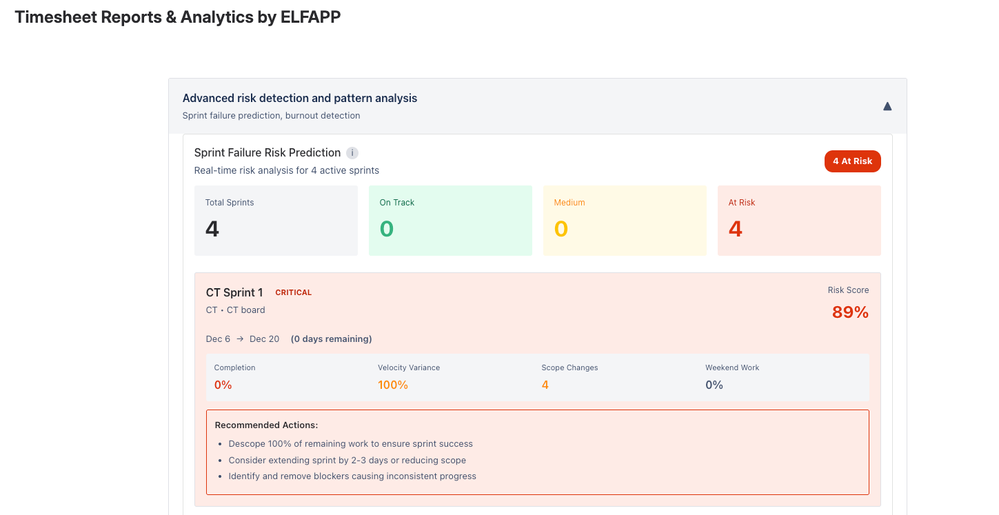Click the red "4 At Risk" badge

(852, 161)
